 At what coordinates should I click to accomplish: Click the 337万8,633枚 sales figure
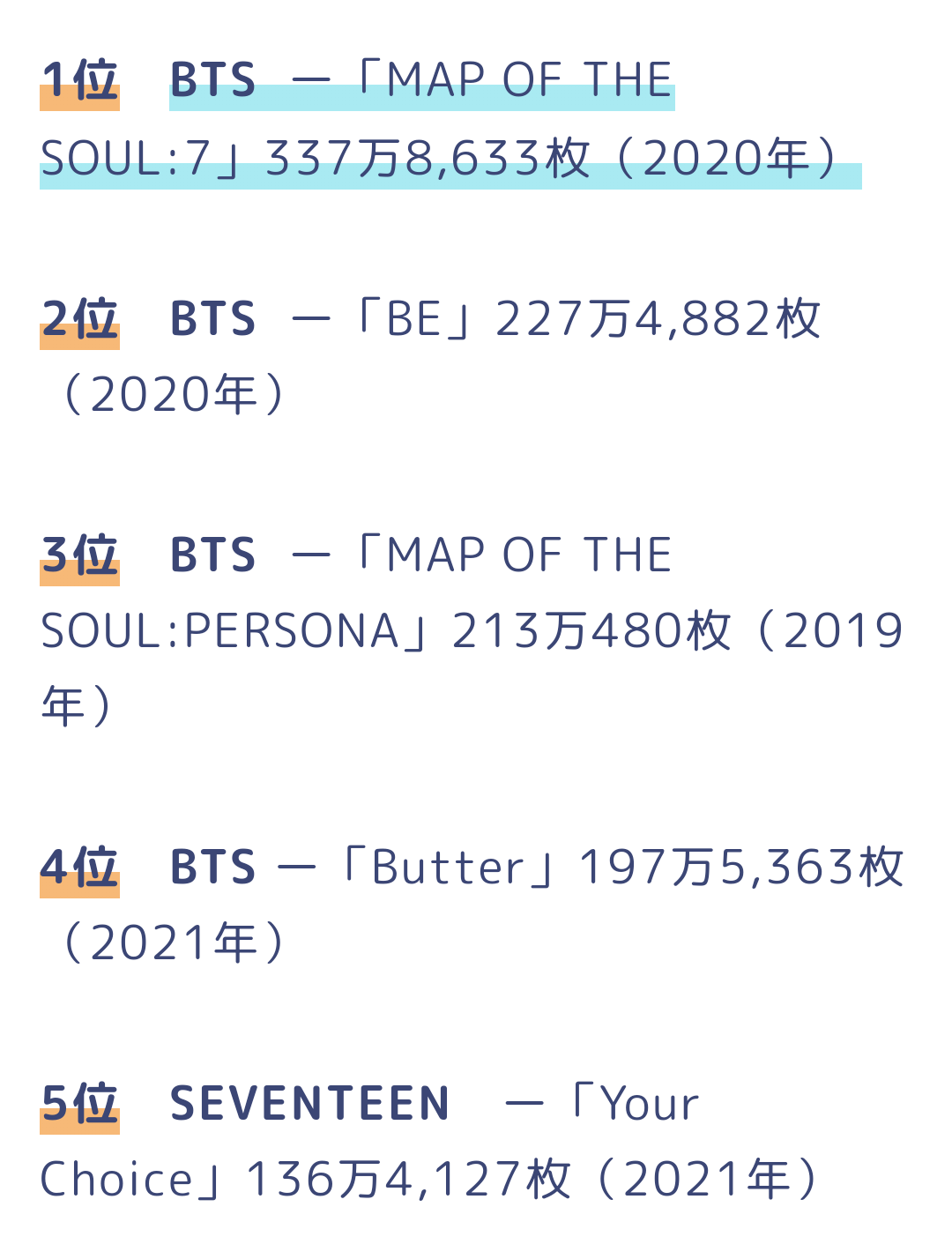(427, 160)
